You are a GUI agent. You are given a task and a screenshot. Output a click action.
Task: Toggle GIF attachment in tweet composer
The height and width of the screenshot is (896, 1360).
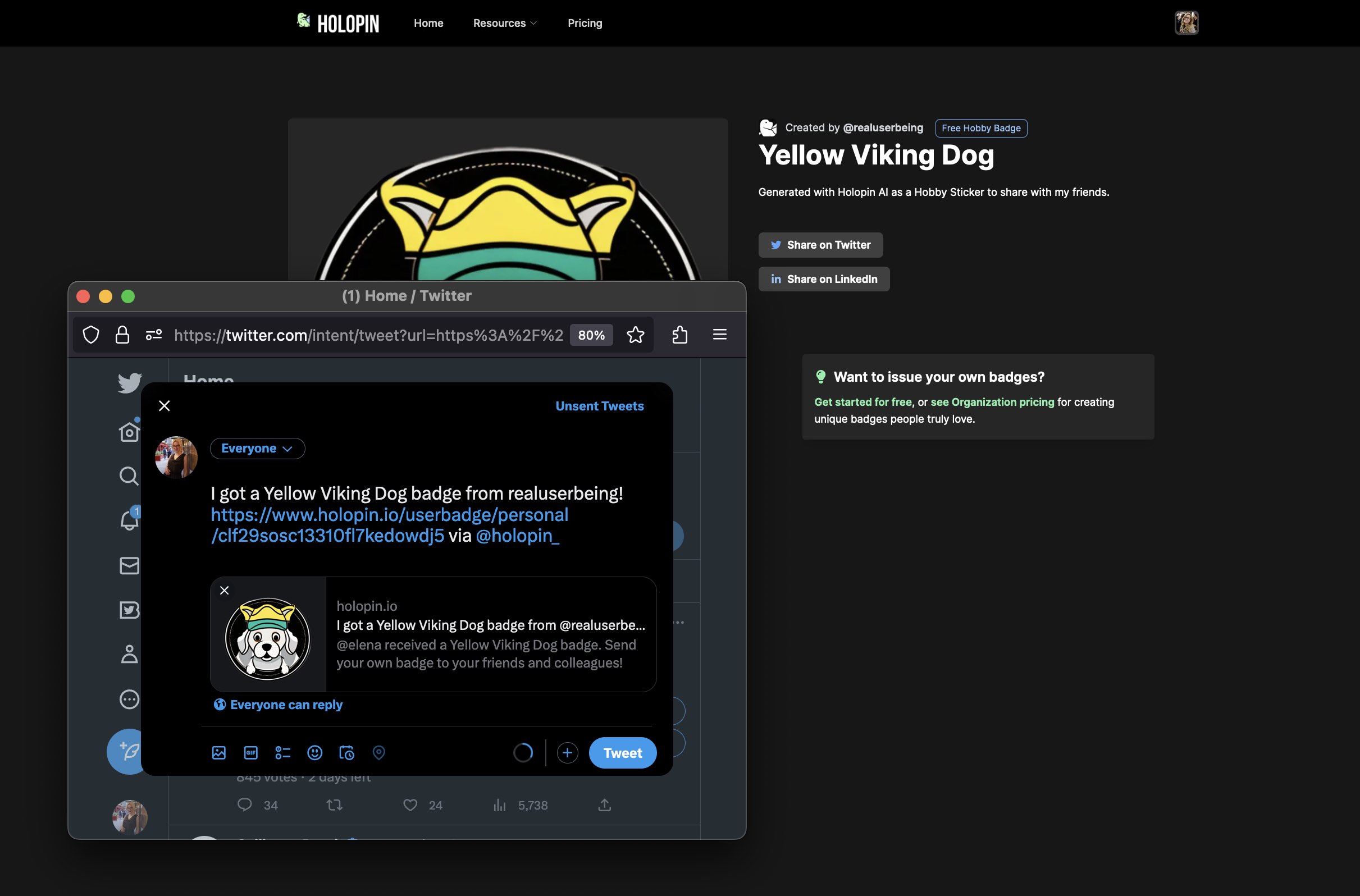tap(250, 752)
